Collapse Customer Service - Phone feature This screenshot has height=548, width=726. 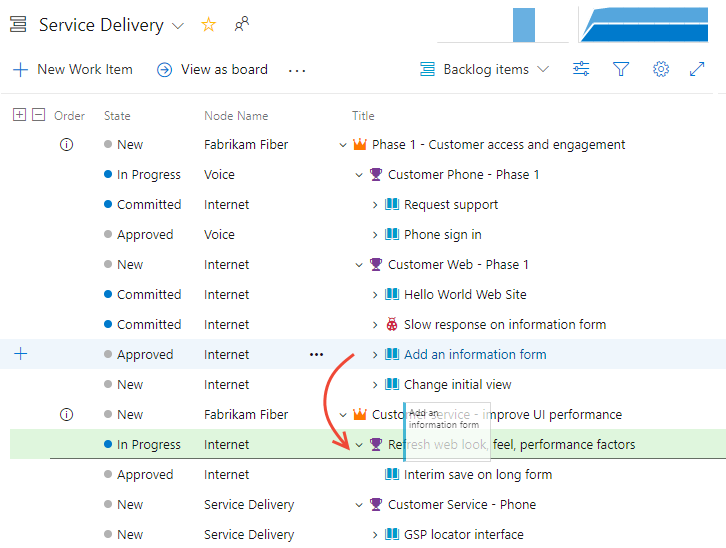coord(359,505)
